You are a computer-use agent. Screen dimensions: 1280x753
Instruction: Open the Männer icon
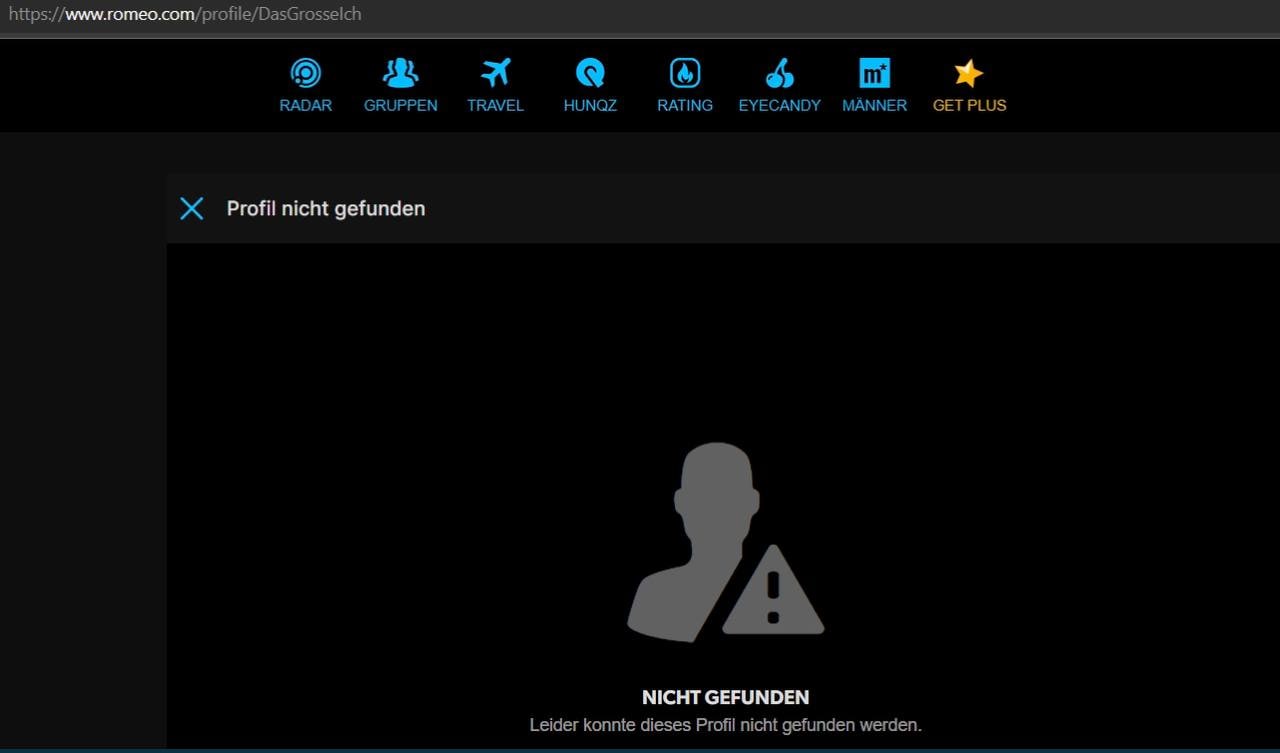coord(874,73)
